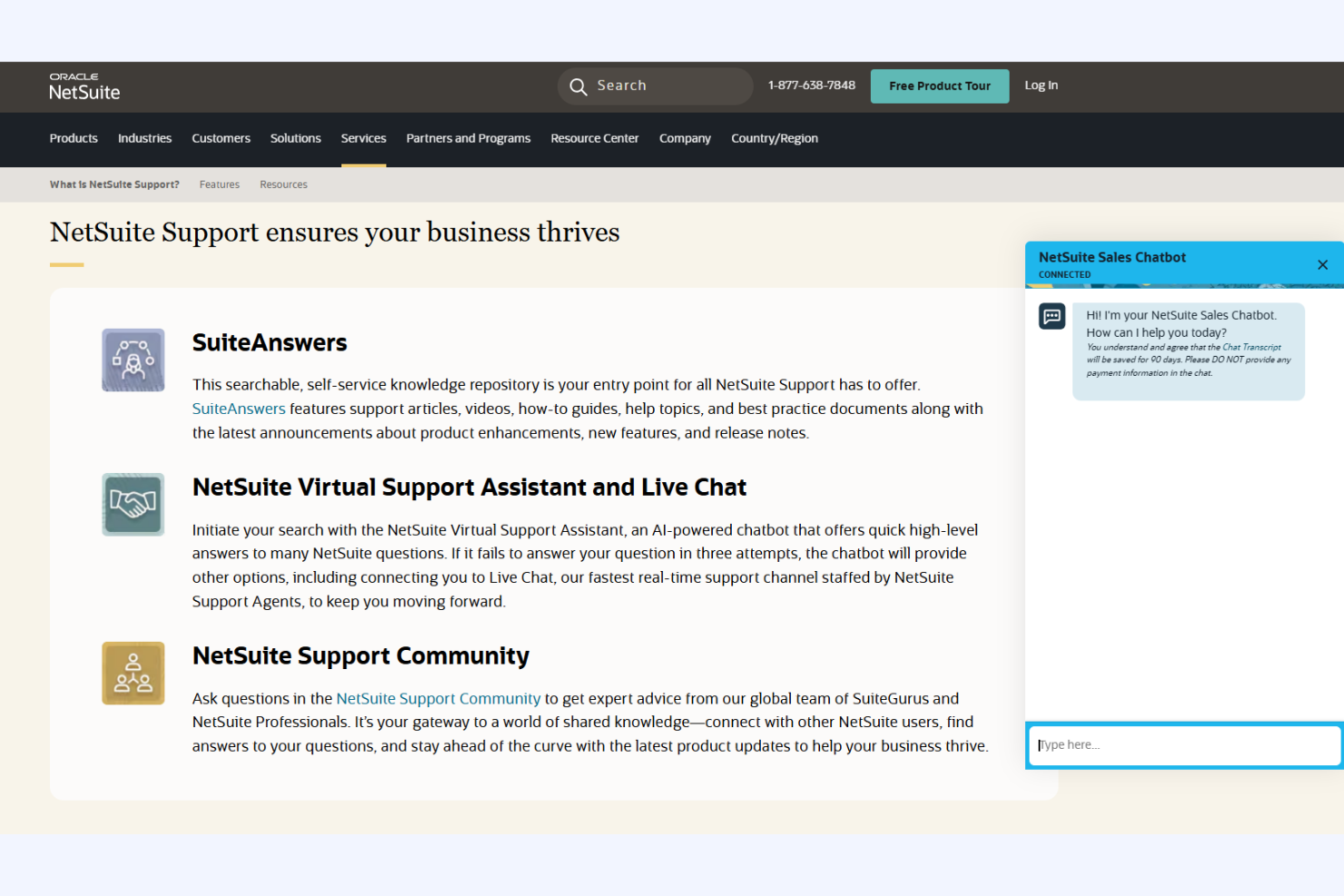The image size is (1344, 896).
Task: Open the NetSuite Support Community text link
Action: pos(439,698)
